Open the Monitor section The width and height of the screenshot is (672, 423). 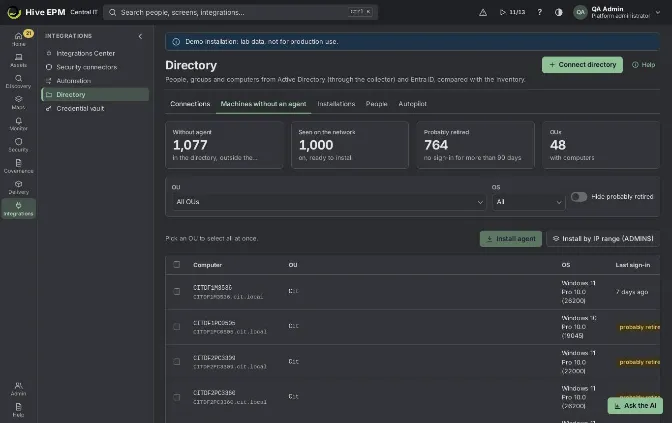pyautogui.click(x=18, y=124)
